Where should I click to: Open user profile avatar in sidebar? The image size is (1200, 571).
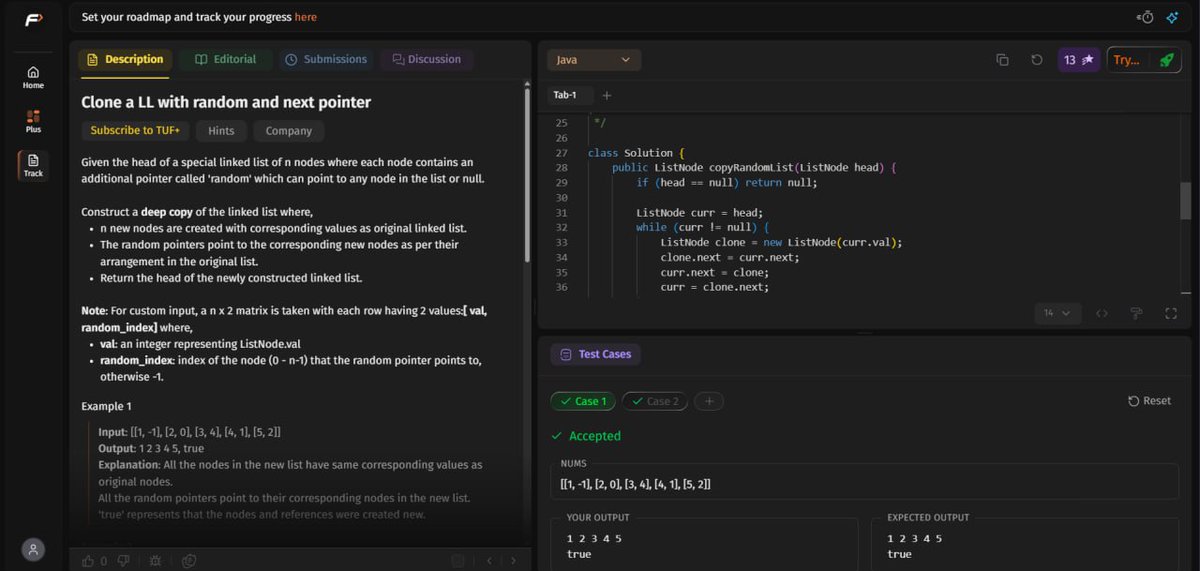pyautogui.click(x=34, y=549)
